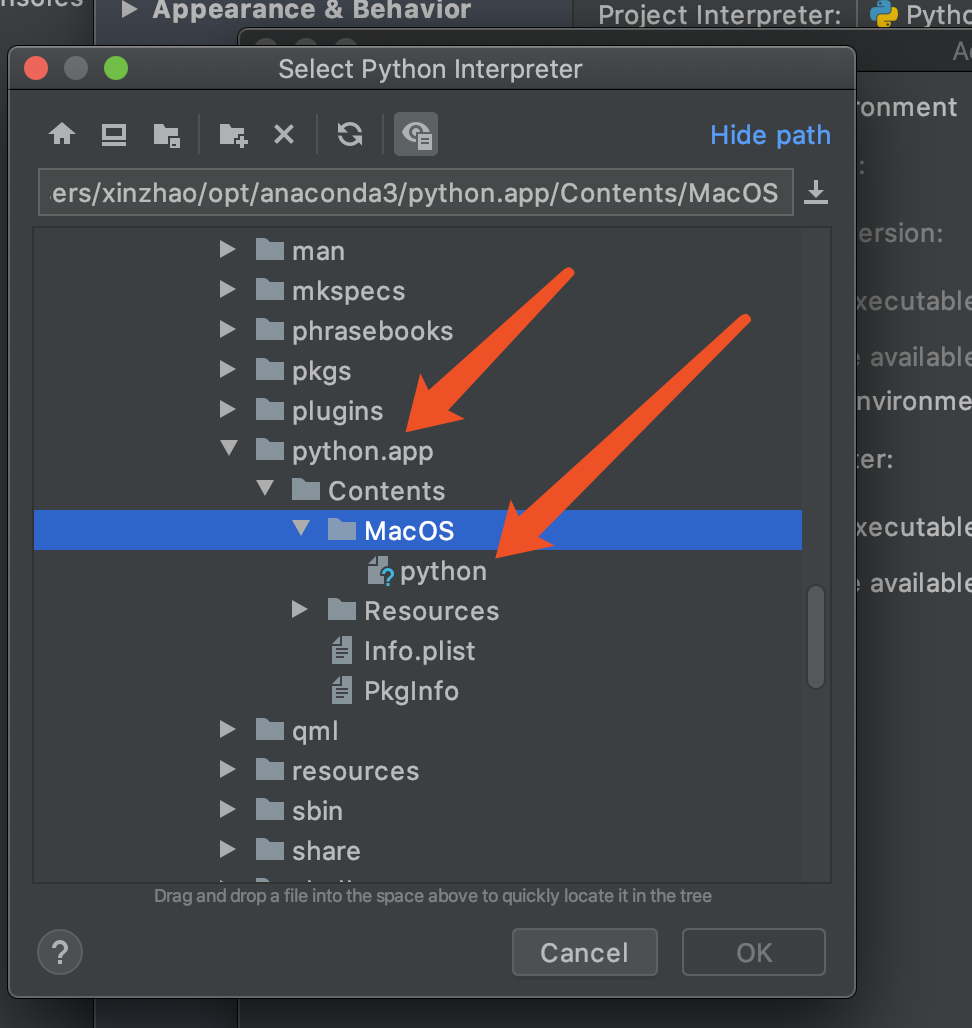Select the phrasebooks folder name
The image size is (972, 1028).
click(x=373, y=331)
